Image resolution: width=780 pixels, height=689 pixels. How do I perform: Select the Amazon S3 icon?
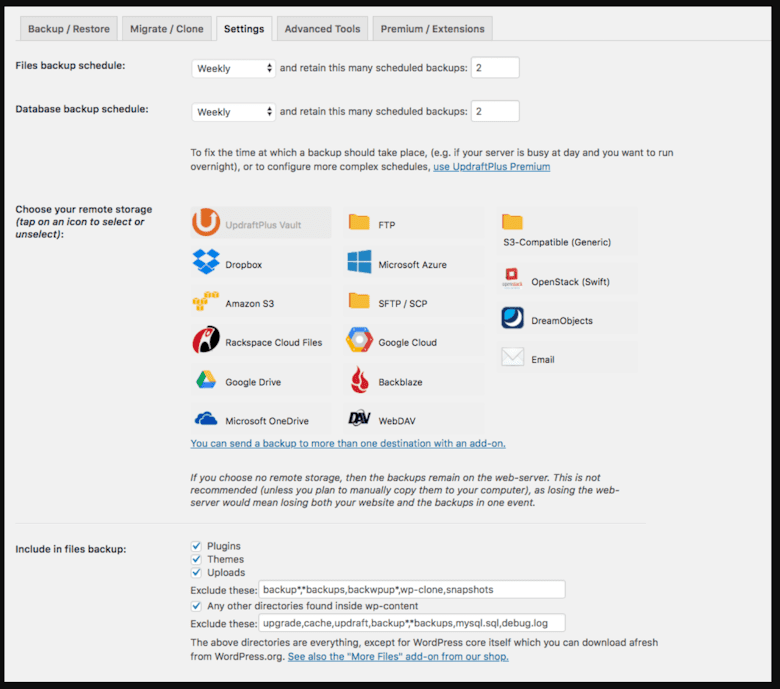(x=206, y=301)
